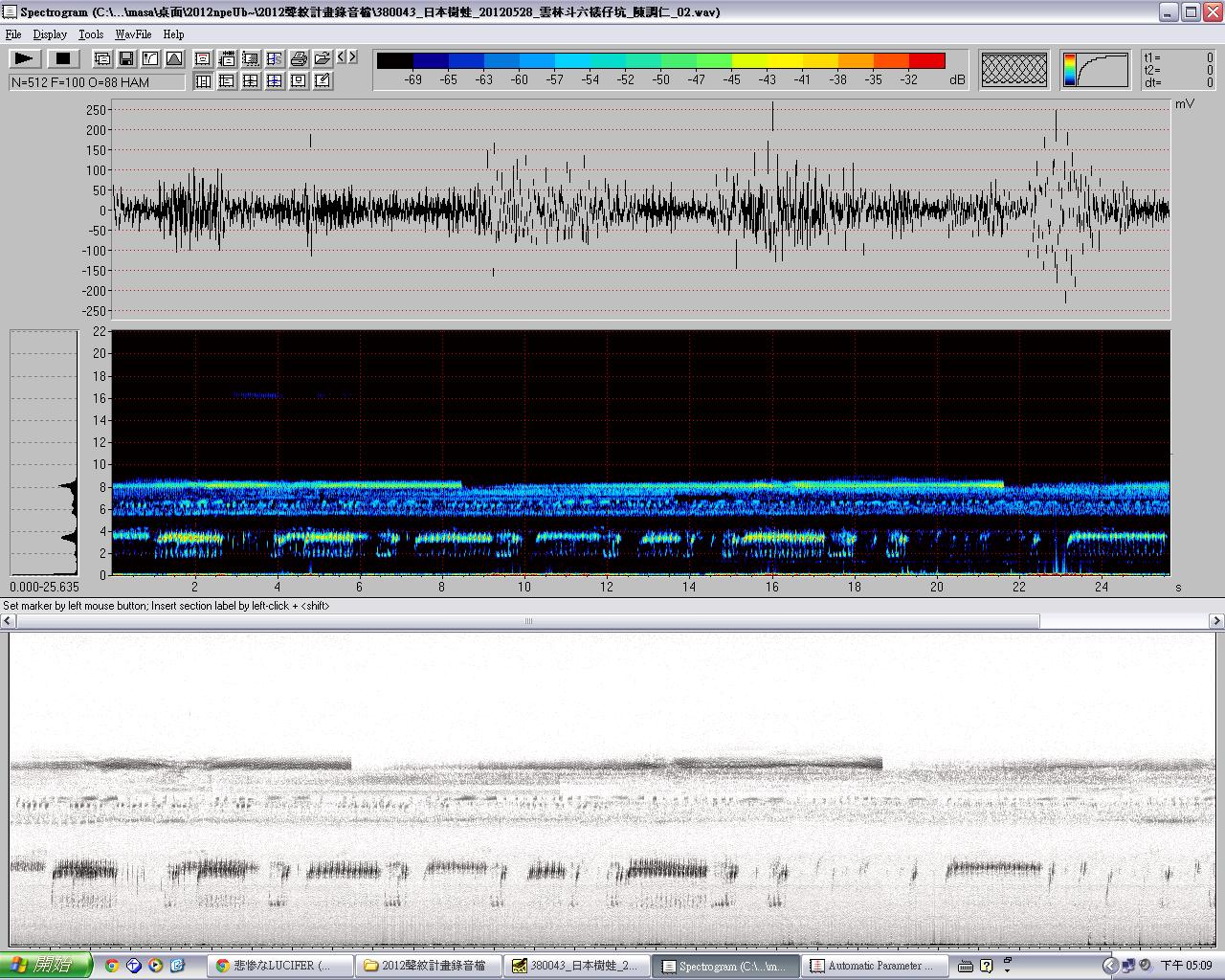This screenshot has width=1225, height=980.
Task: Click the right arrow next-file button
Action: click(353, 57)
